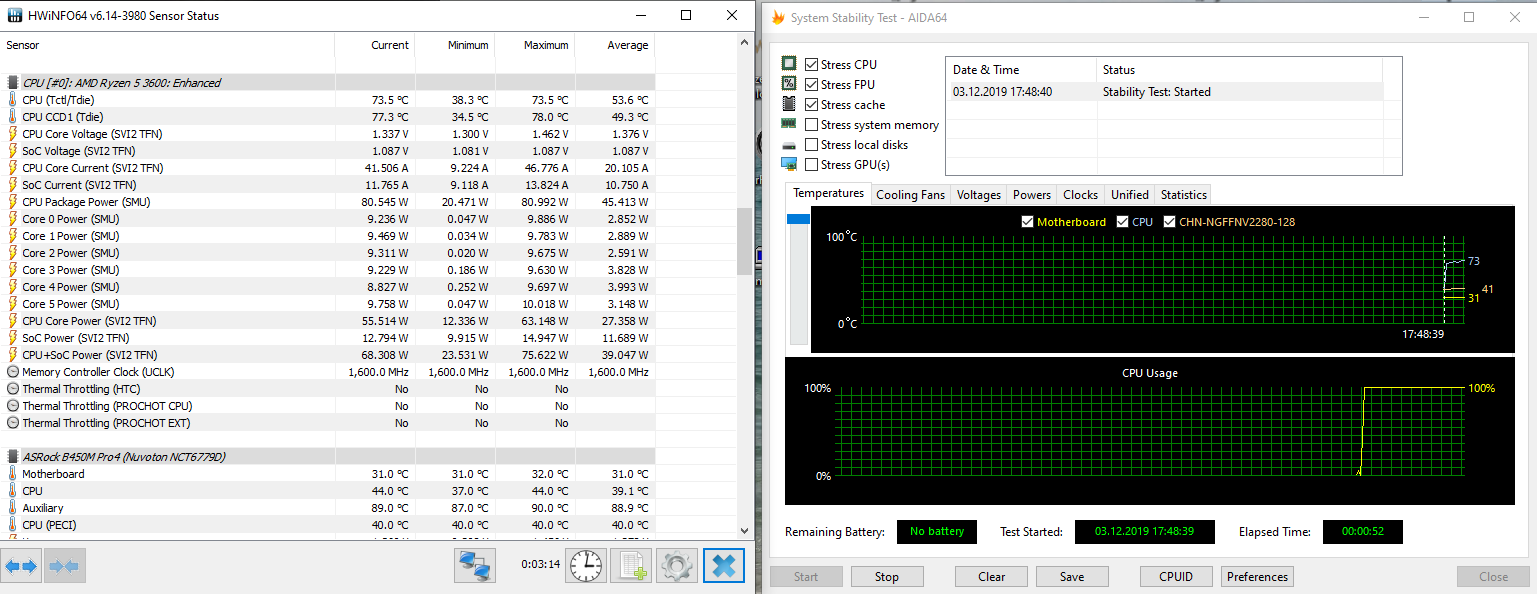Open HWiNFO sensor settings gear icon
This screenshot has height=594, width=1537.
click(677, 566)
